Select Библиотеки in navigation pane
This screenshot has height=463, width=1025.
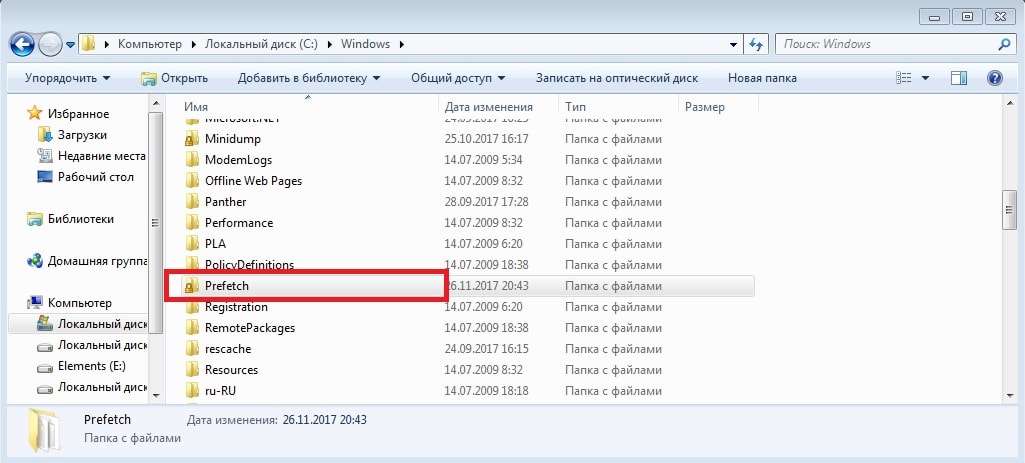80,218
